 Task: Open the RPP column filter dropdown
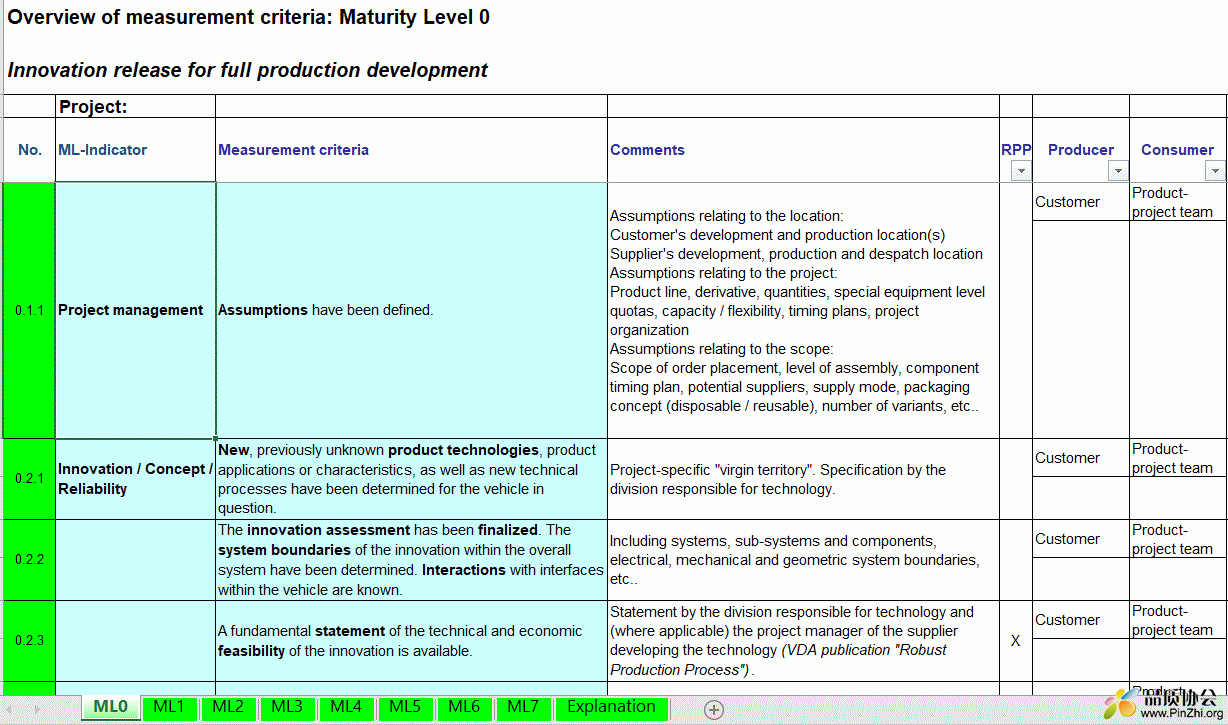pyautogui.click(x=1020, y=171)
